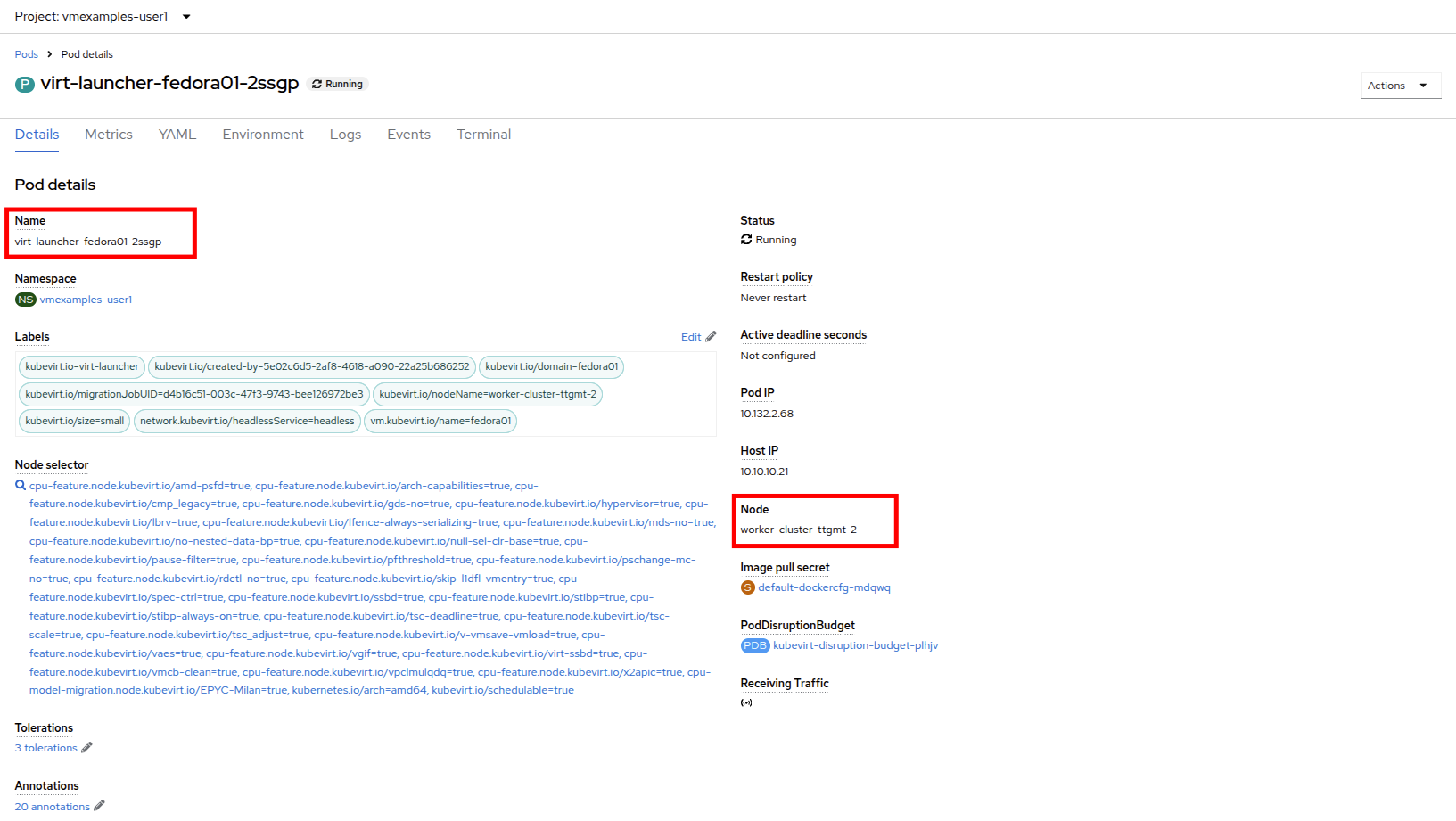The image size is (1456, 821).
Task: Click the magnifier icon in Node selector
Action: coord(21,486)
